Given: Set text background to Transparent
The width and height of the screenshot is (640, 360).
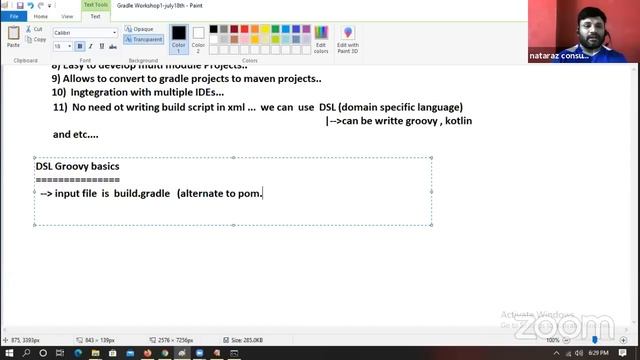Looking at the screenshot, I should pos(144,39).
